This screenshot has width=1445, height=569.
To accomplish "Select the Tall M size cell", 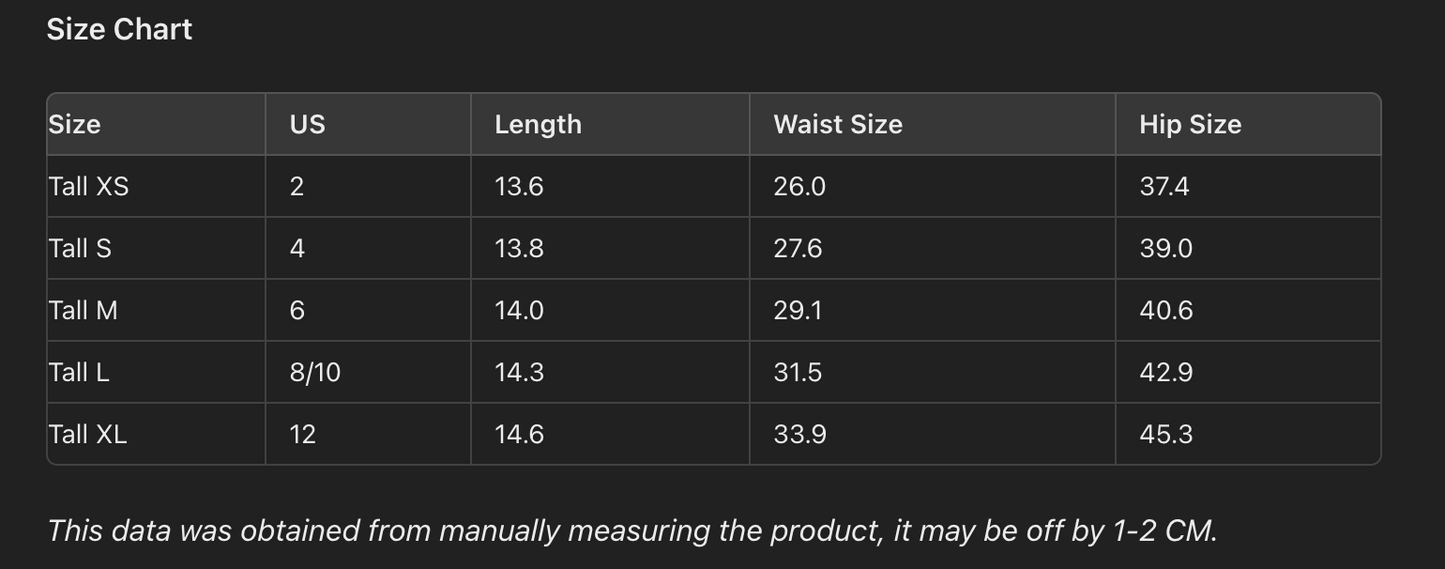I will [83, 310].
